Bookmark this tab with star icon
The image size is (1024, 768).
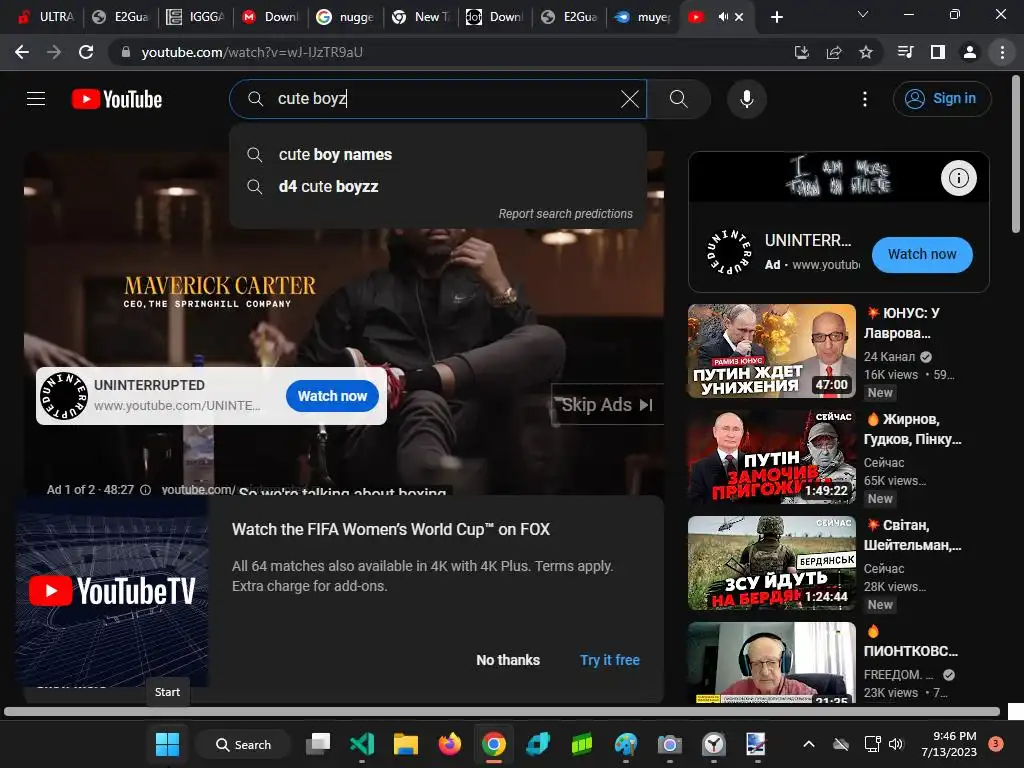coord(866,52)
